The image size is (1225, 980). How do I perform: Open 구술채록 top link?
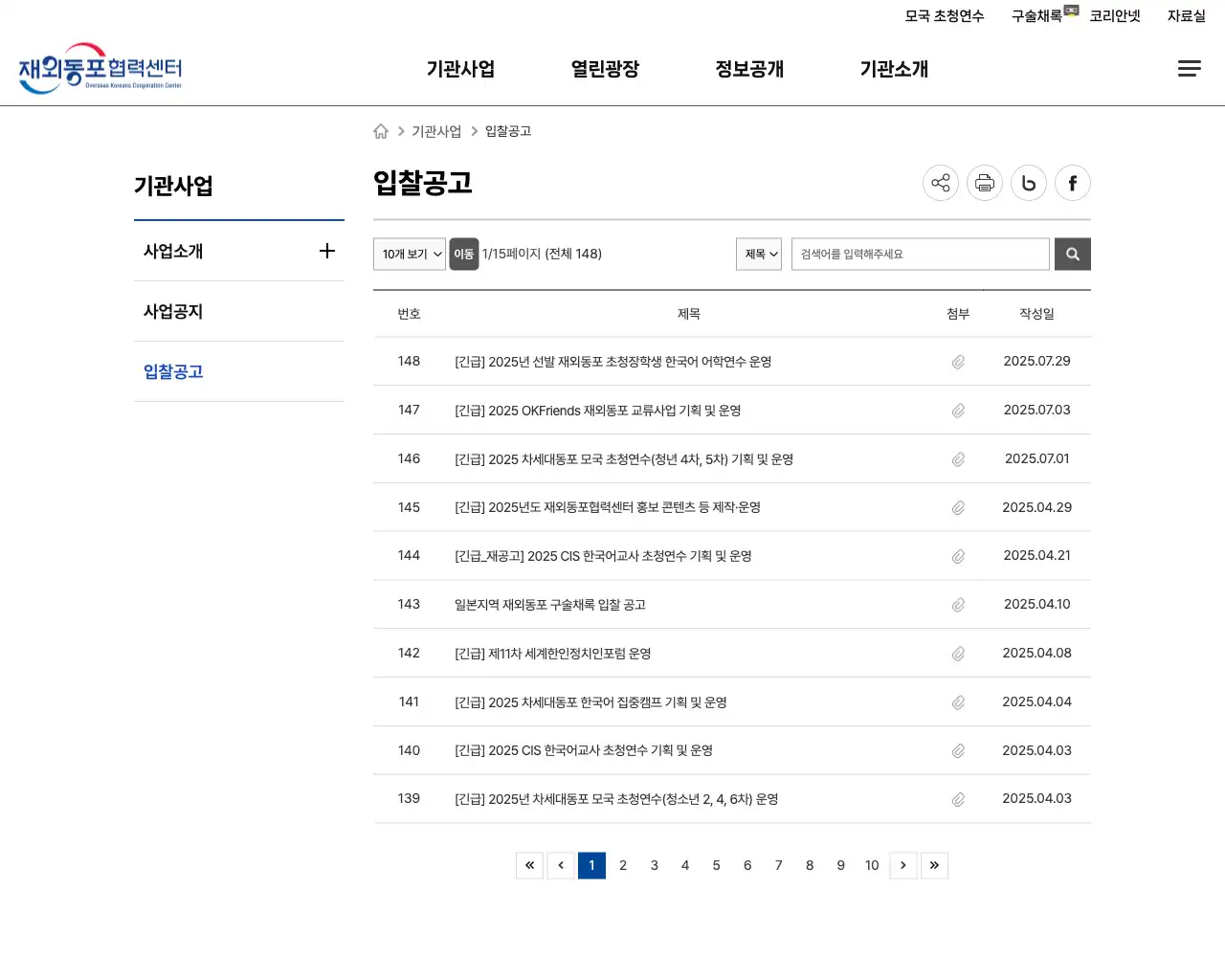1037,16
